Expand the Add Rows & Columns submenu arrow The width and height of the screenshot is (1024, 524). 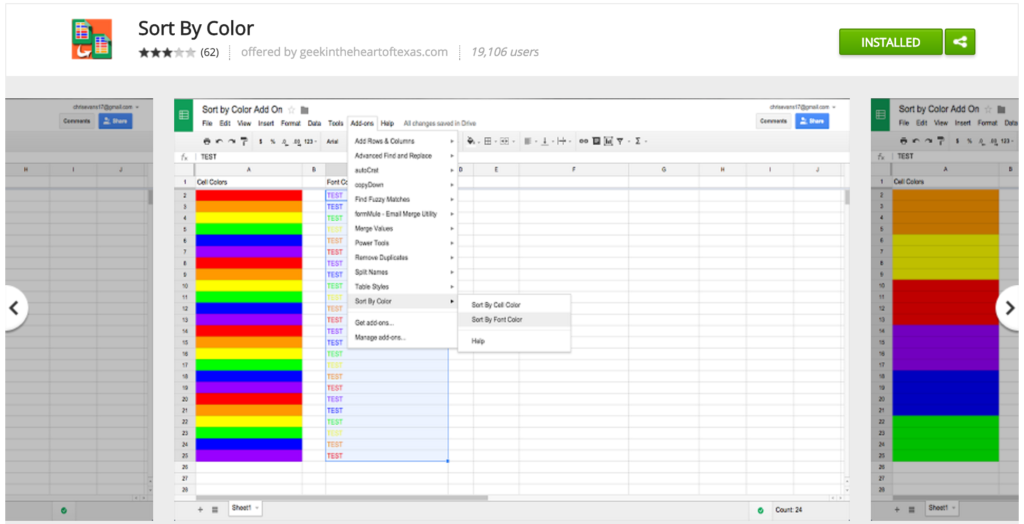451,141
